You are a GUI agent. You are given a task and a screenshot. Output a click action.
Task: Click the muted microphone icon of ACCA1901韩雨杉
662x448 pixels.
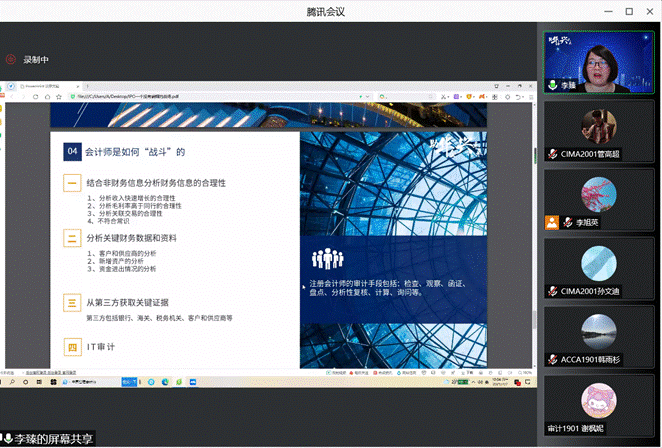(552, 359)
